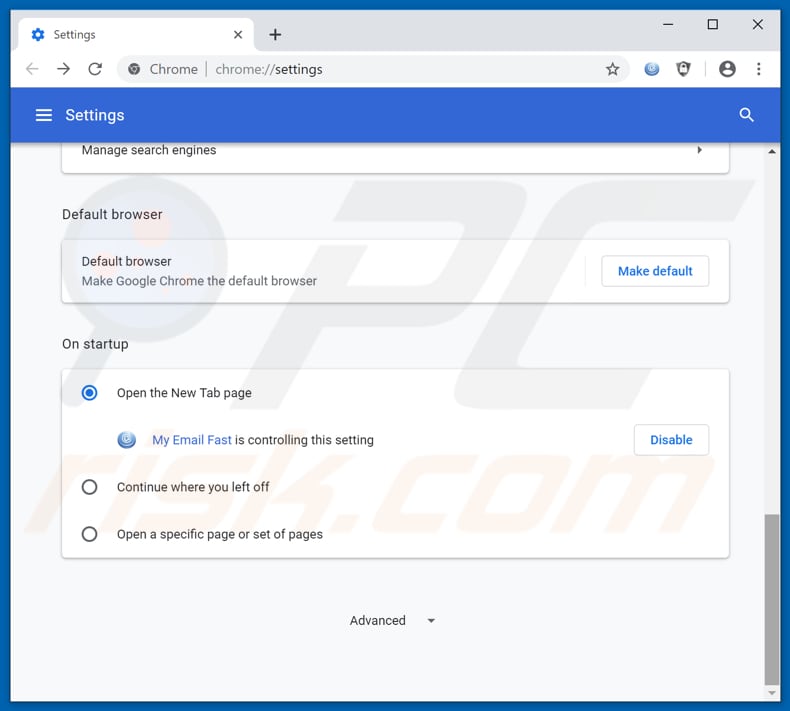View site information via Chrome icon
The width and height of the screenshot is (790, 711).
coord(134,69)
